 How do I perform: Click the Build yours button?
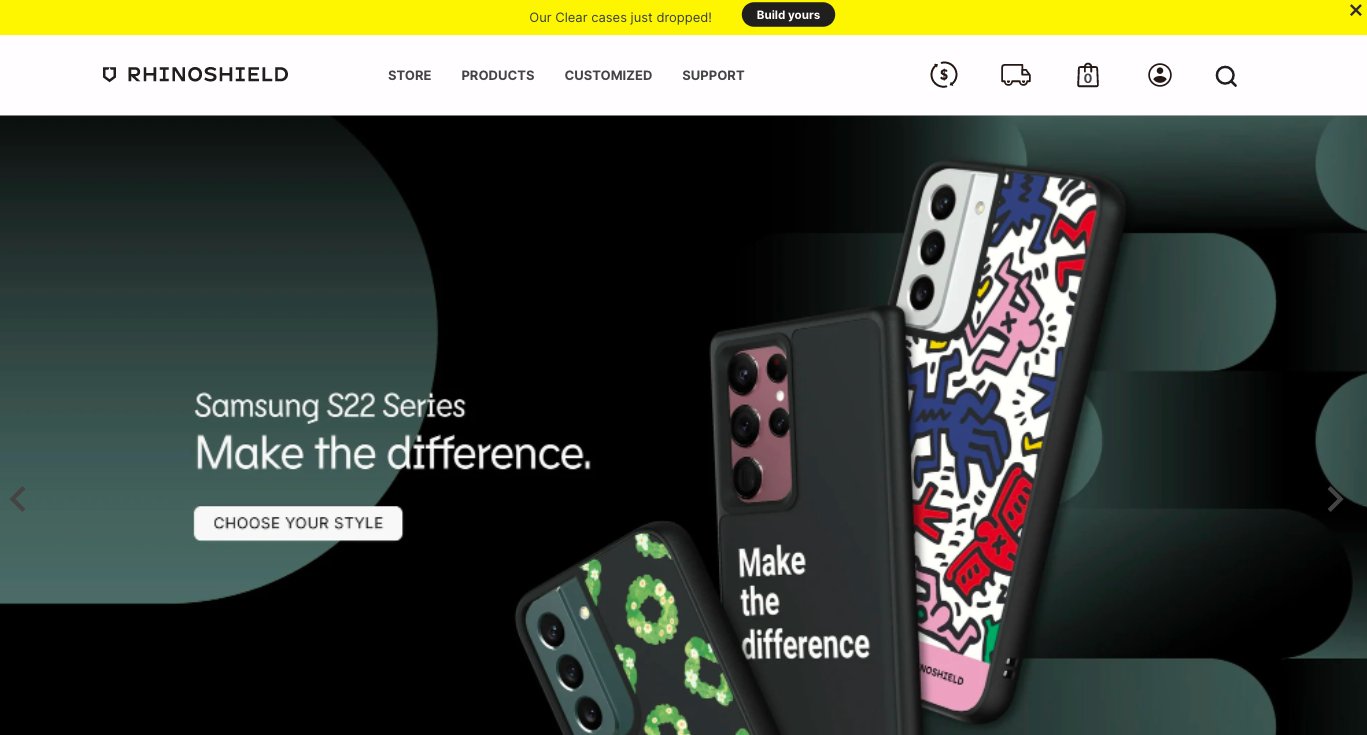pyautogui.click(x=788, y=15)
